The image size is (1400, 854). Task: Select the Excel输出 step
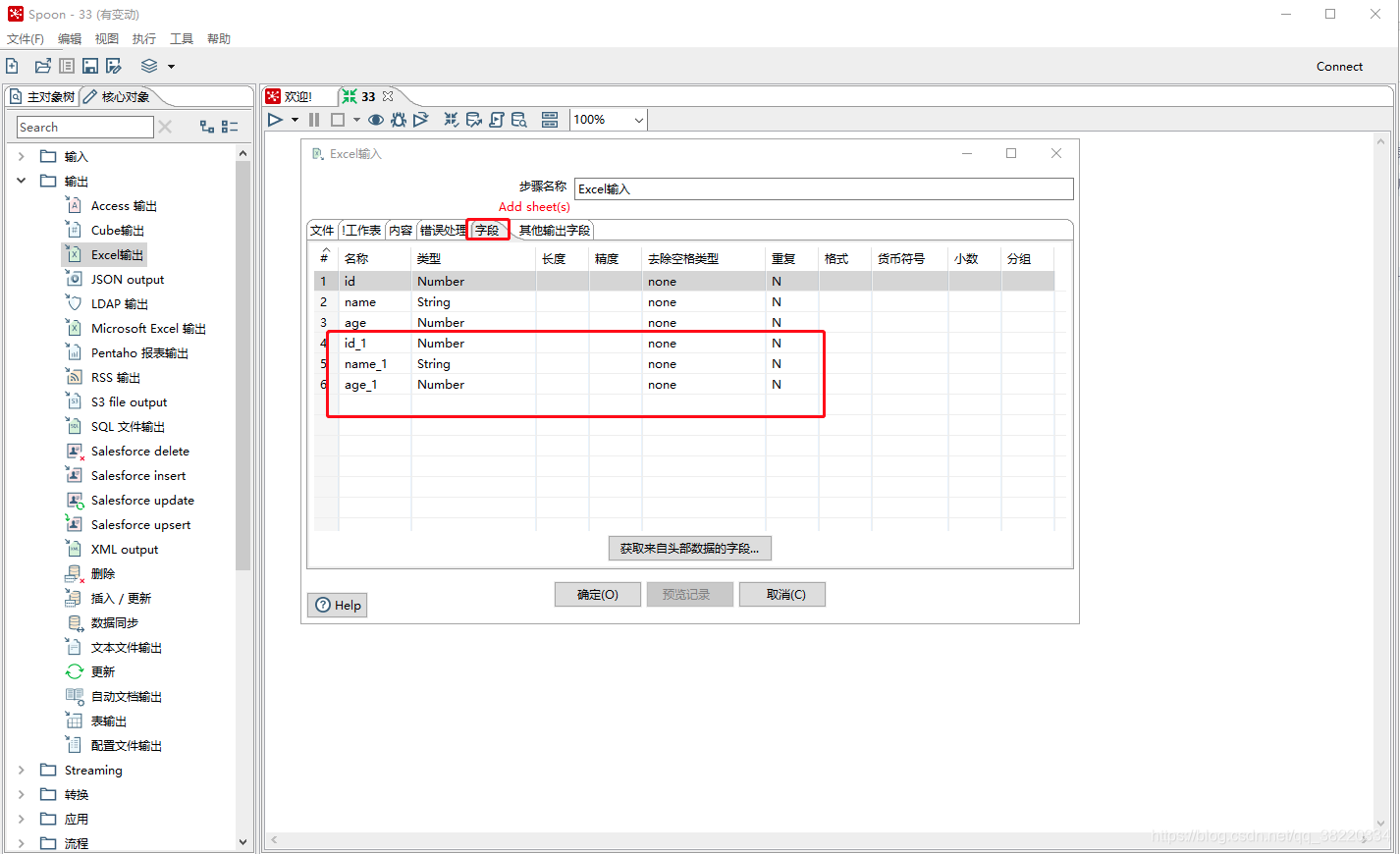[117, 254]
